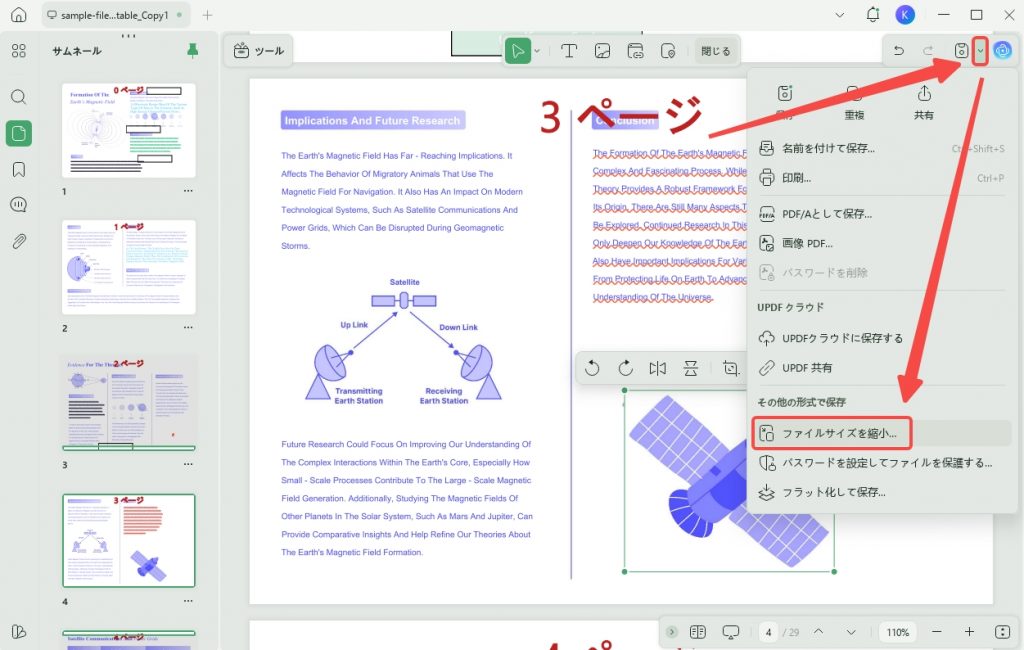Activate the green selection arrow tool

pos(517,51)
